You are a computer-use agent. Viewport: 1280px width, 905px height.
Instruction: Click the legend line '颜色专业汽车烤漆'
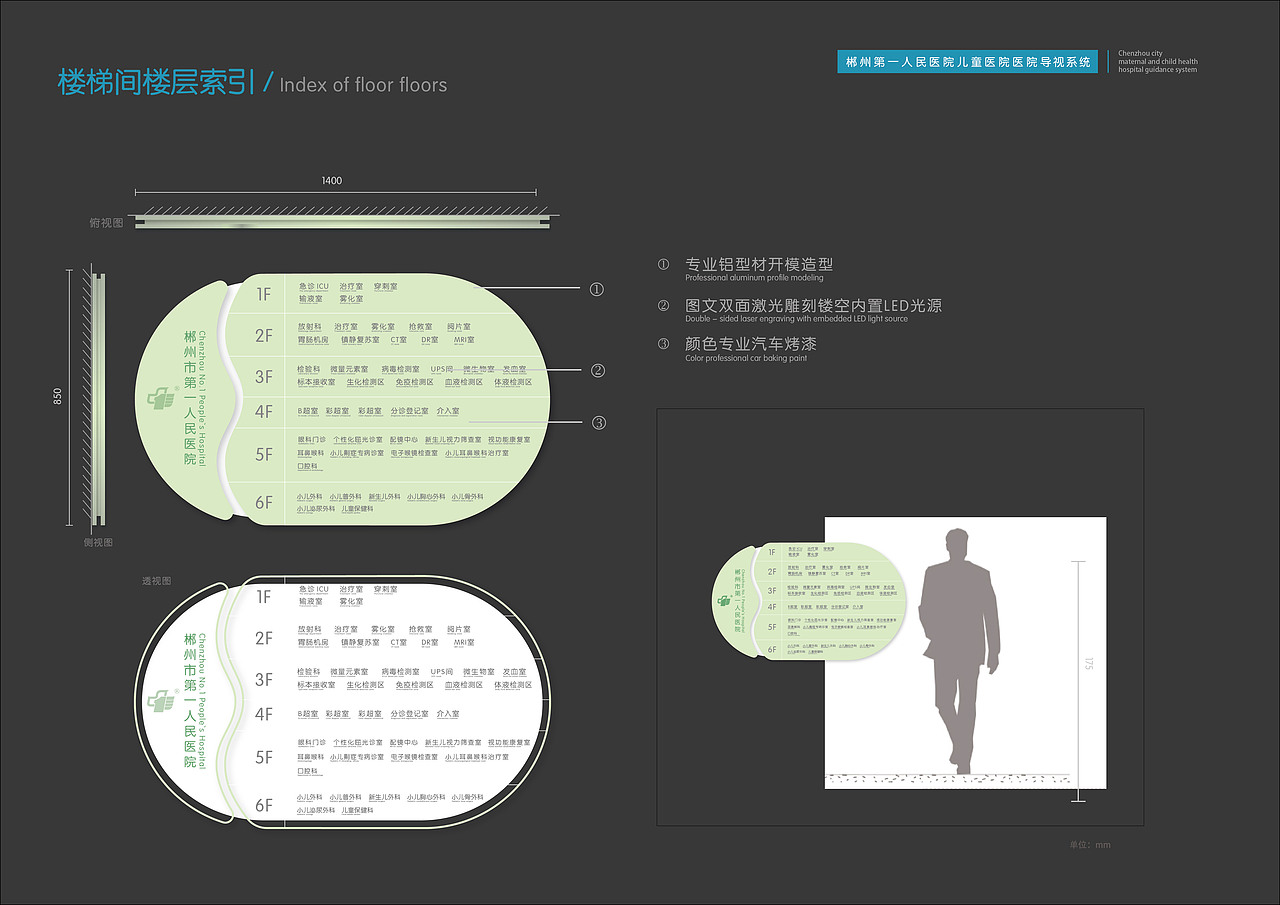point(751,344)
